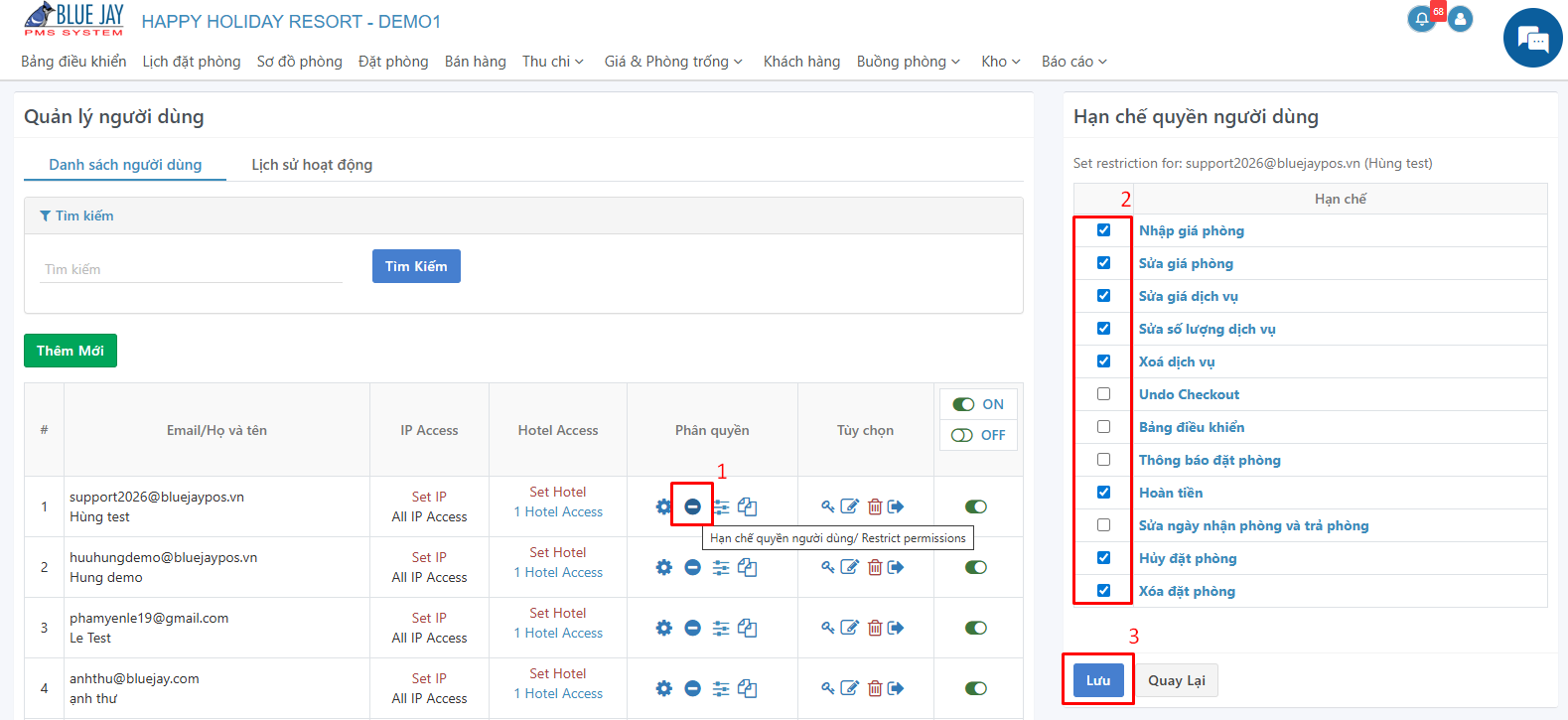Restrict permissions icon for anhthu@bluejay.com
This screenshot has height=720, width=1568.
[692, 688]
